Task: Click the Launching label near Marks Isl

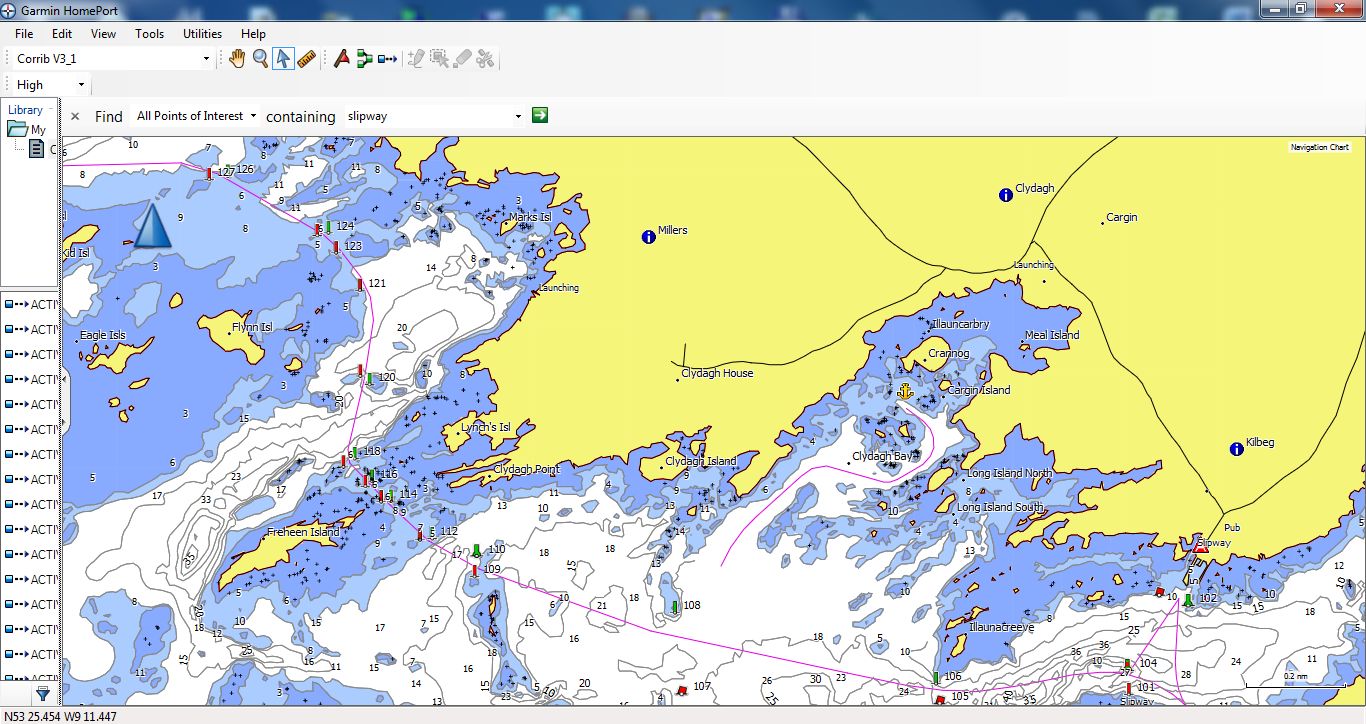Action: pyautogui.click(x=559, y=288)
